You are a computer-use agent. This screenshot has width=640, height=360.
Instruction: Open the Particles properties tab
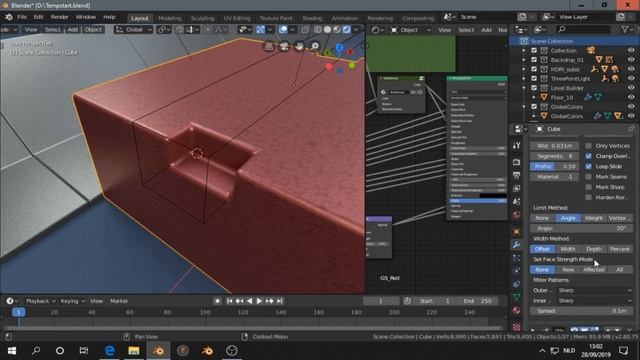516,258
